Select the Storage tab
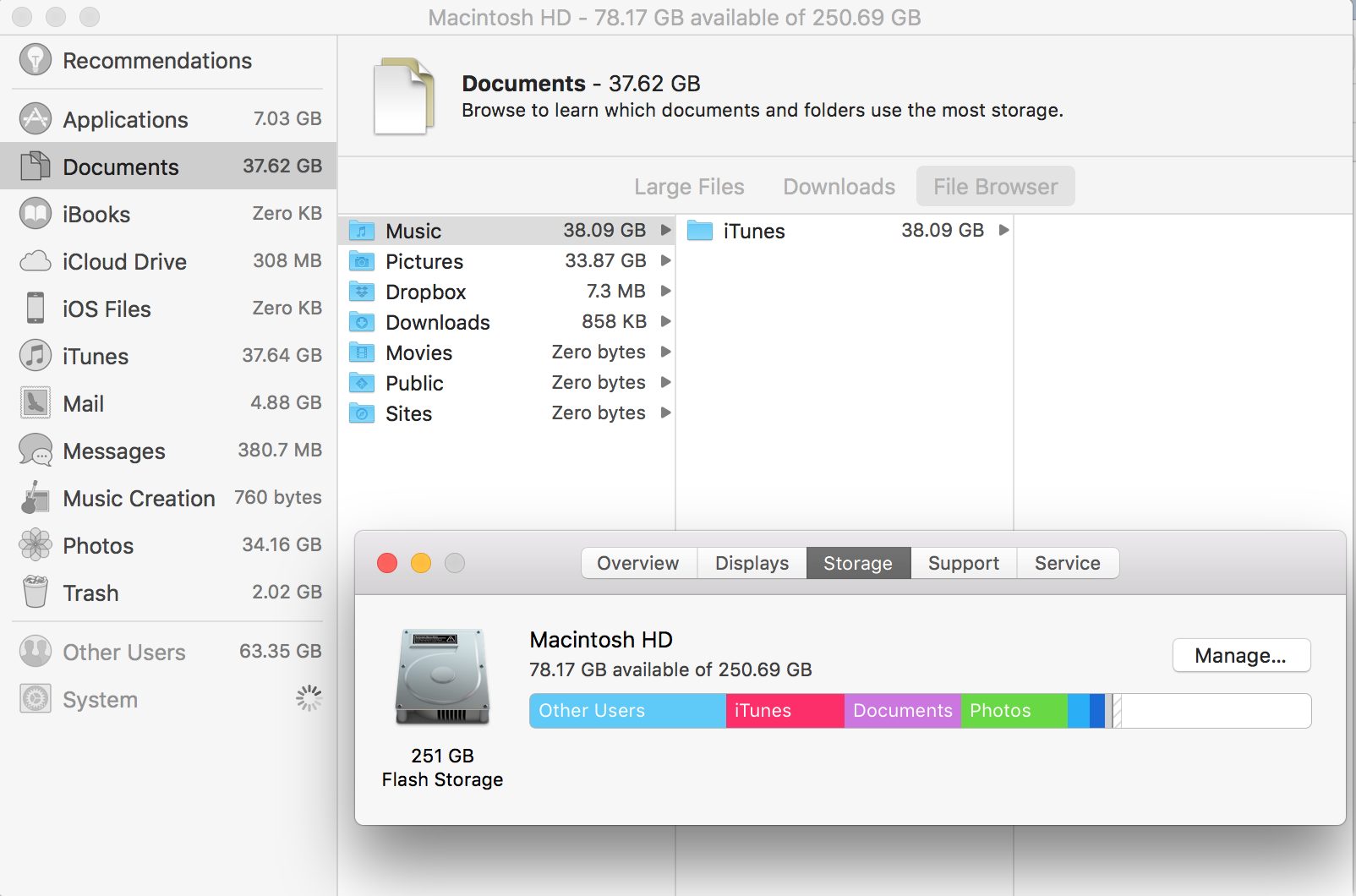This screenshot has width=1356, height=896. 858,563
